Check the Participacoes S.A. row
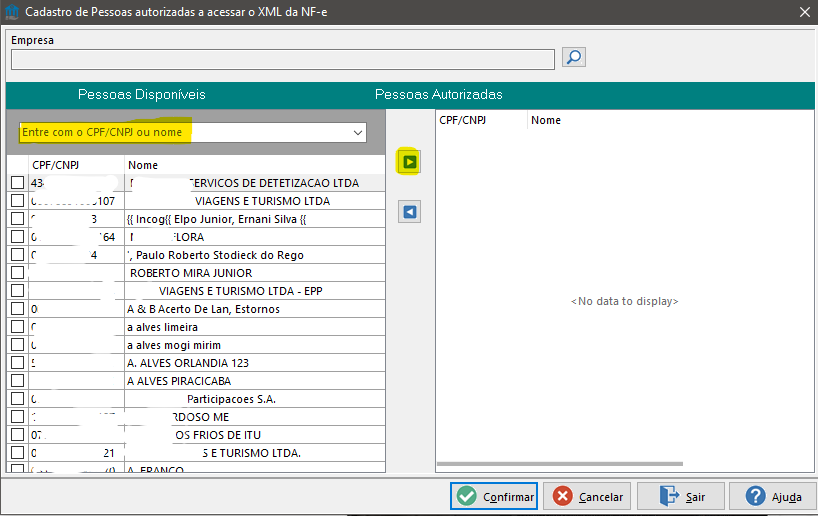The width and height of the screenshot is (818, 516). [x=18, y=399]
